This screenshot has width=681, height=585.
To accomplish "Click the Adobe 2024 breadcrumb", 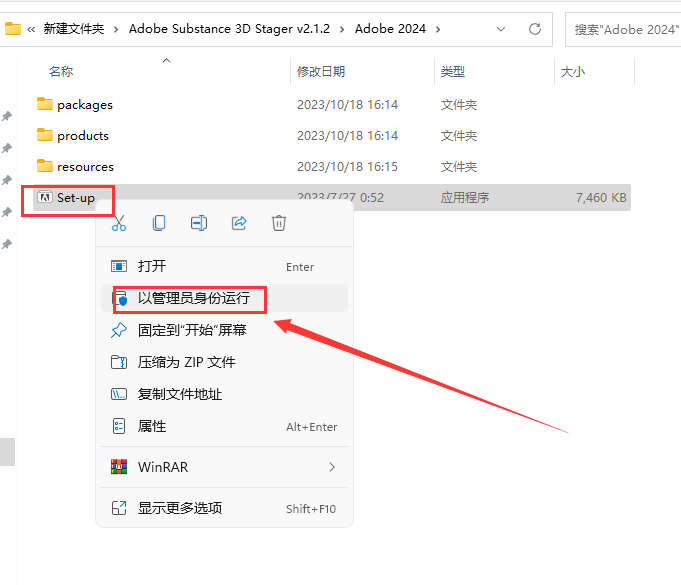I will 390,29.
